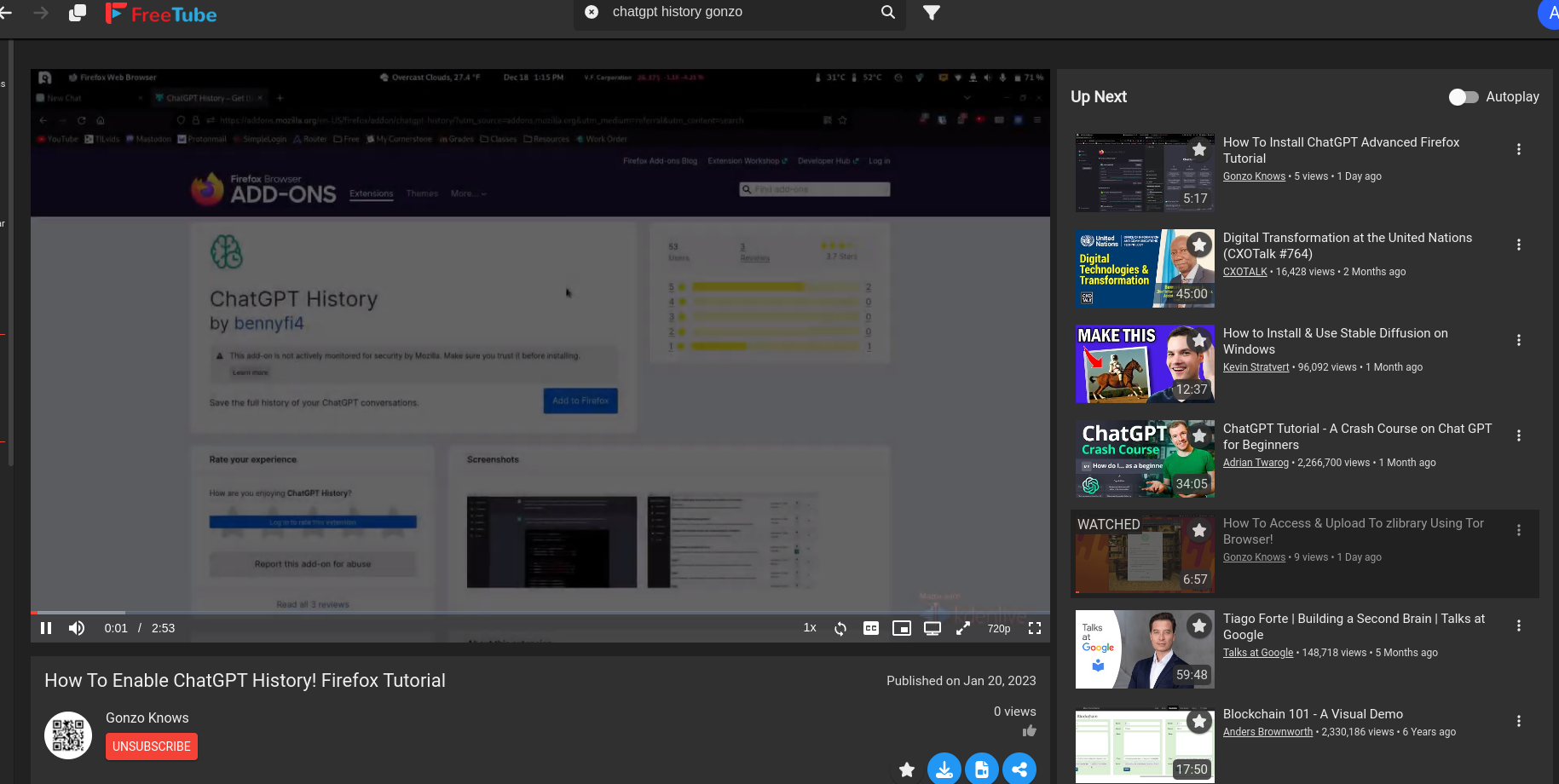1559x784 pixels.
Task: Unsubscribe from Gonzo Knows
Action: pos(151,746)
